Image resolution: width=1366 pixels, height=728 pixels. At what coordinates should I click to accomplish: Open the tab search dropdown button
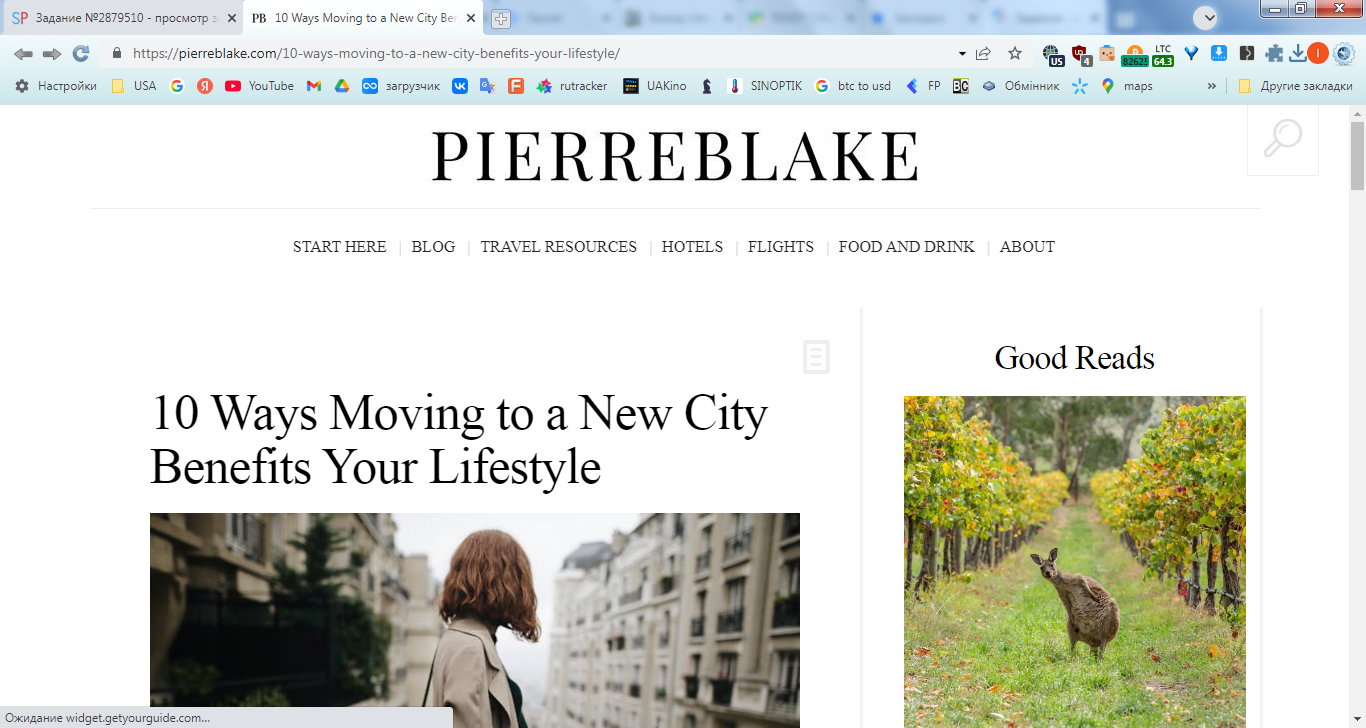coord(1207,18)
